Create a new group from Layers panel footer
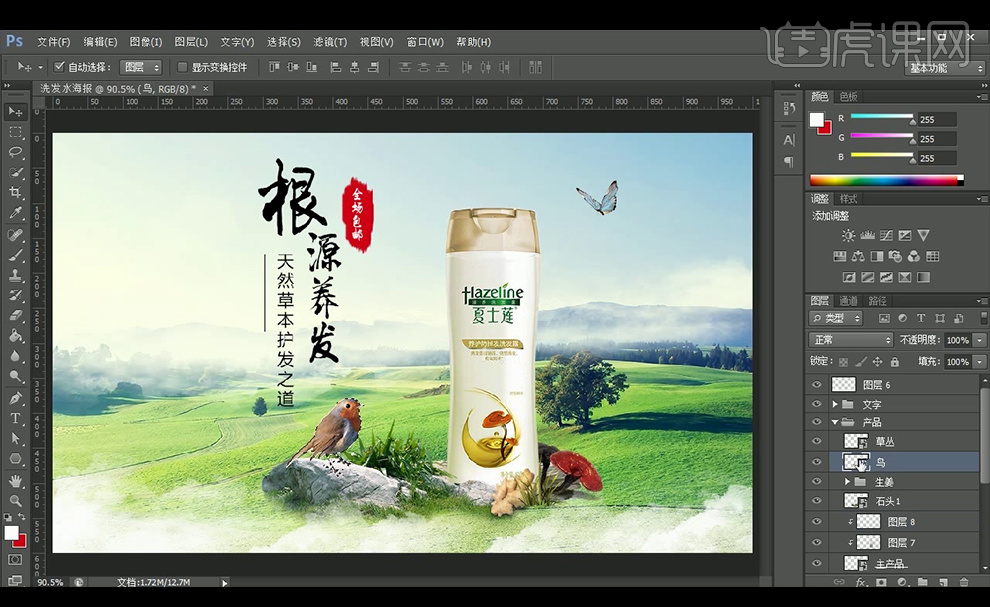This screenshot has width=990, height=607. pos(922,582)
